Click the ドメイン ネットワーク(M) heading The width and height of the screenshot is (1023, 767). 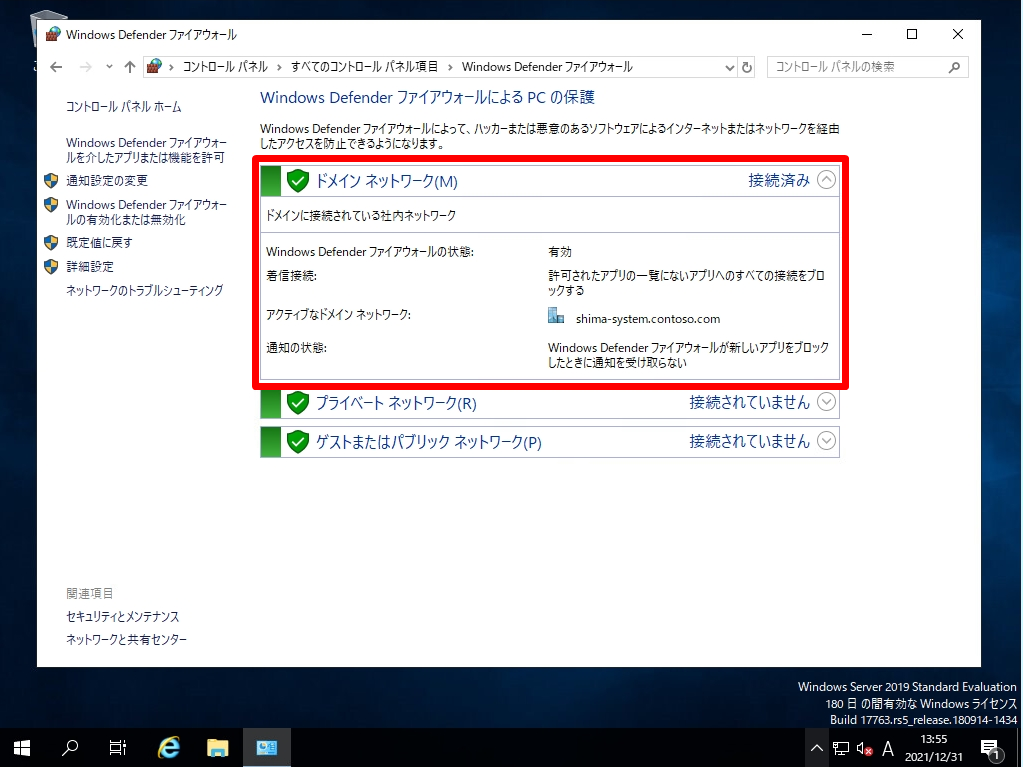coord(387,181)
